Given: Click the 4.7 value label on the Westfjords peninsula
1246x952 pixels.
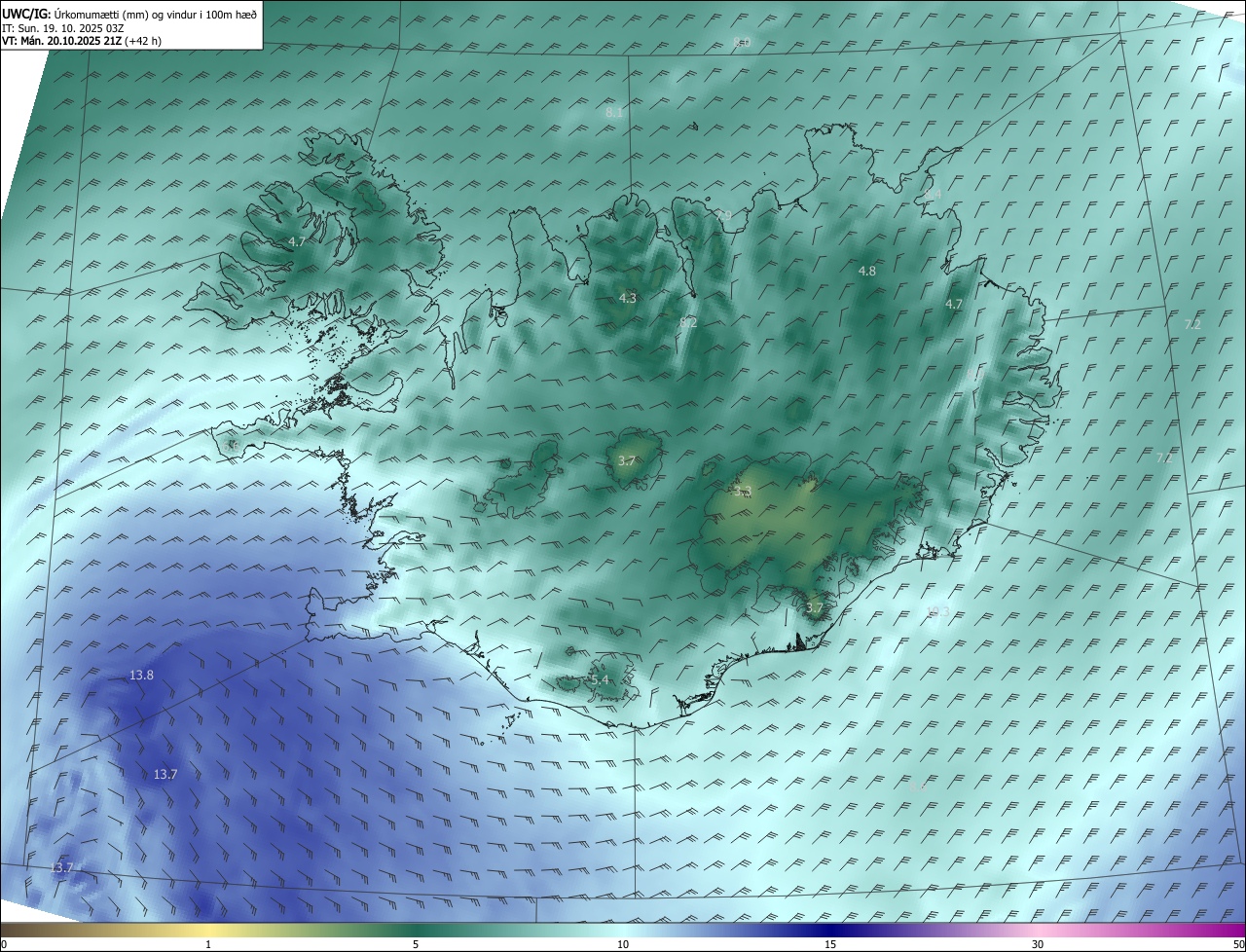Looking at the screenshot, I should click(297, 241).
